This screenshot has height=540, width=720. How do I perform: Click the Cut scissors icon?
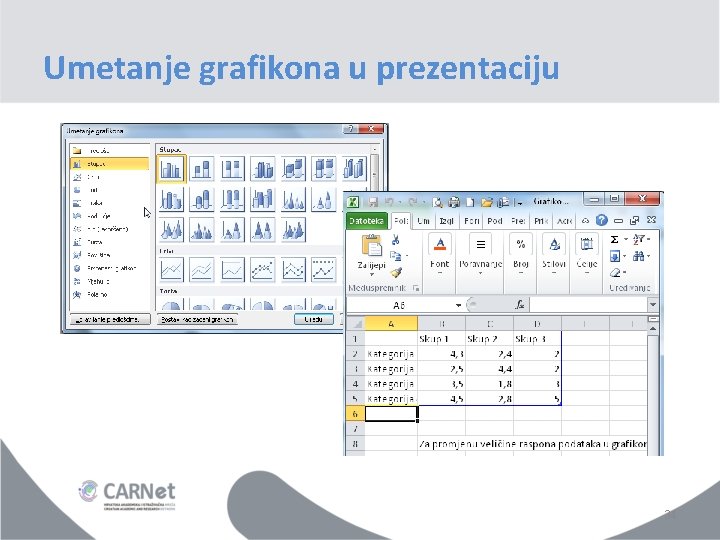click(x=395, y=239)
